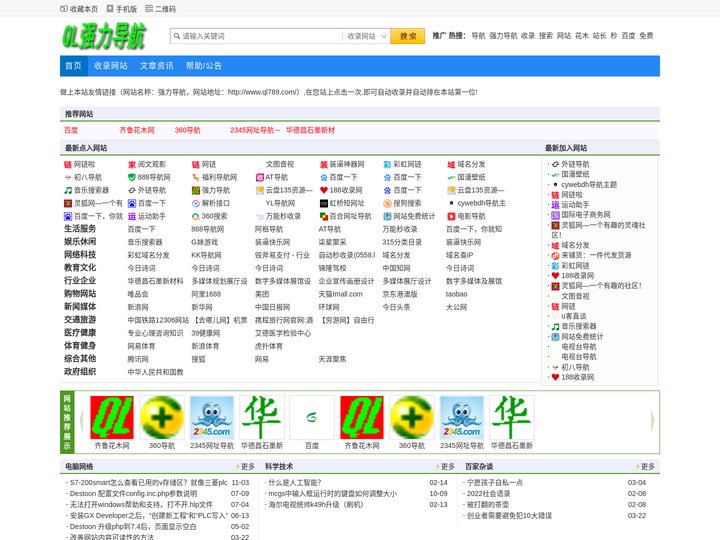Click the QL强力导航 logo
Viewport: 720px width, 540px height.
pyautogui.click(x=104, y=36)
